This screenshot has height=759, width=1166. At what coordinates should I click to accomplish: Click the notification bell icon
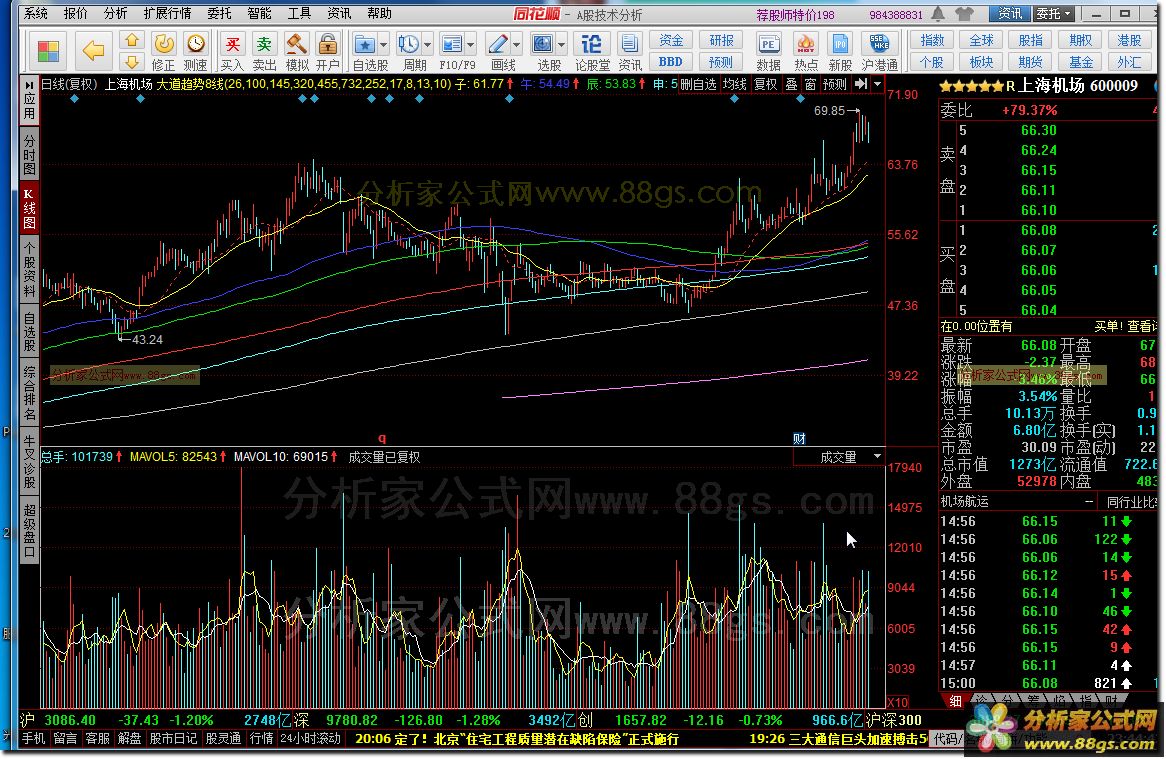[x=938, y=13]
